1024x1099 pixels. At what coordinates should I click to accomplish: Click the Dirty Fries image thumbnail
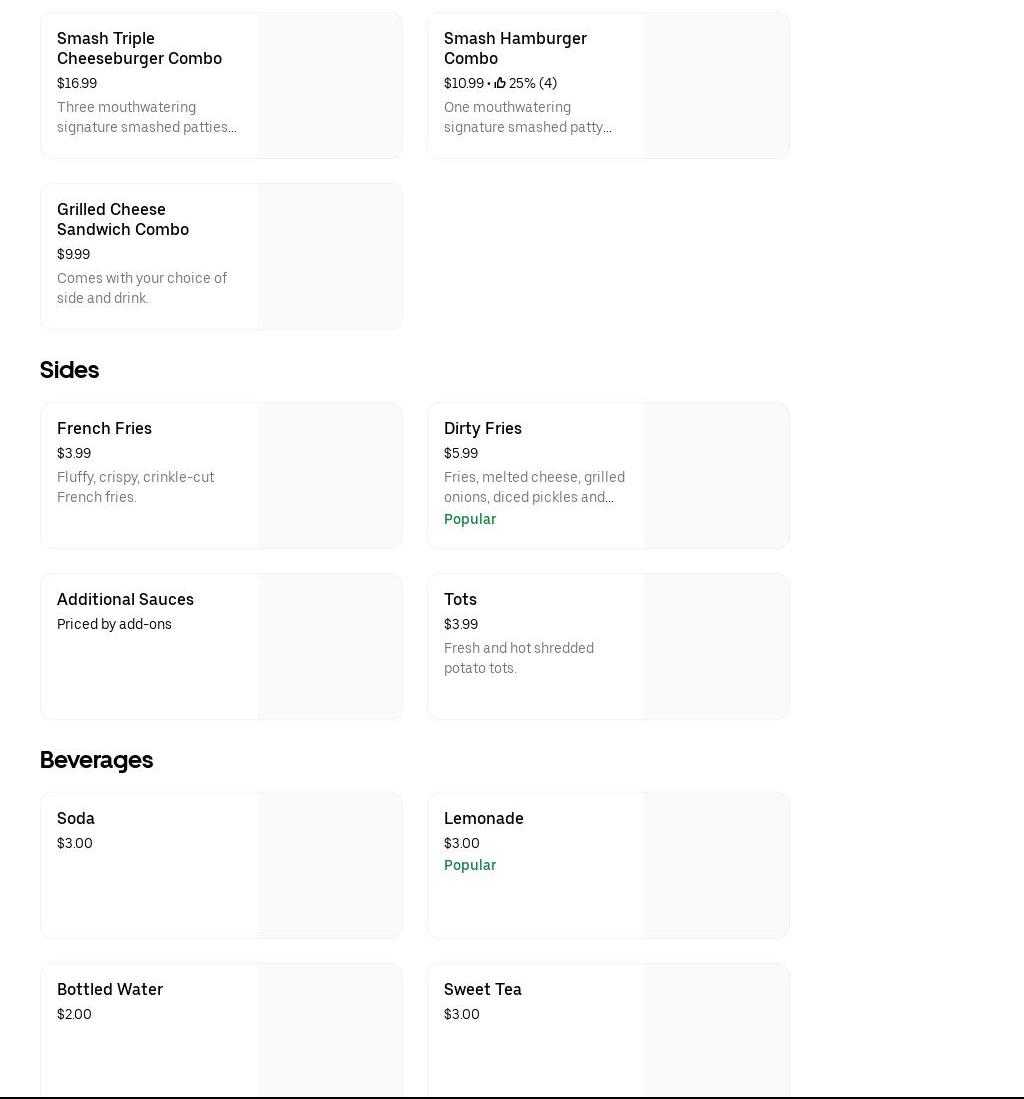[716, 476]
